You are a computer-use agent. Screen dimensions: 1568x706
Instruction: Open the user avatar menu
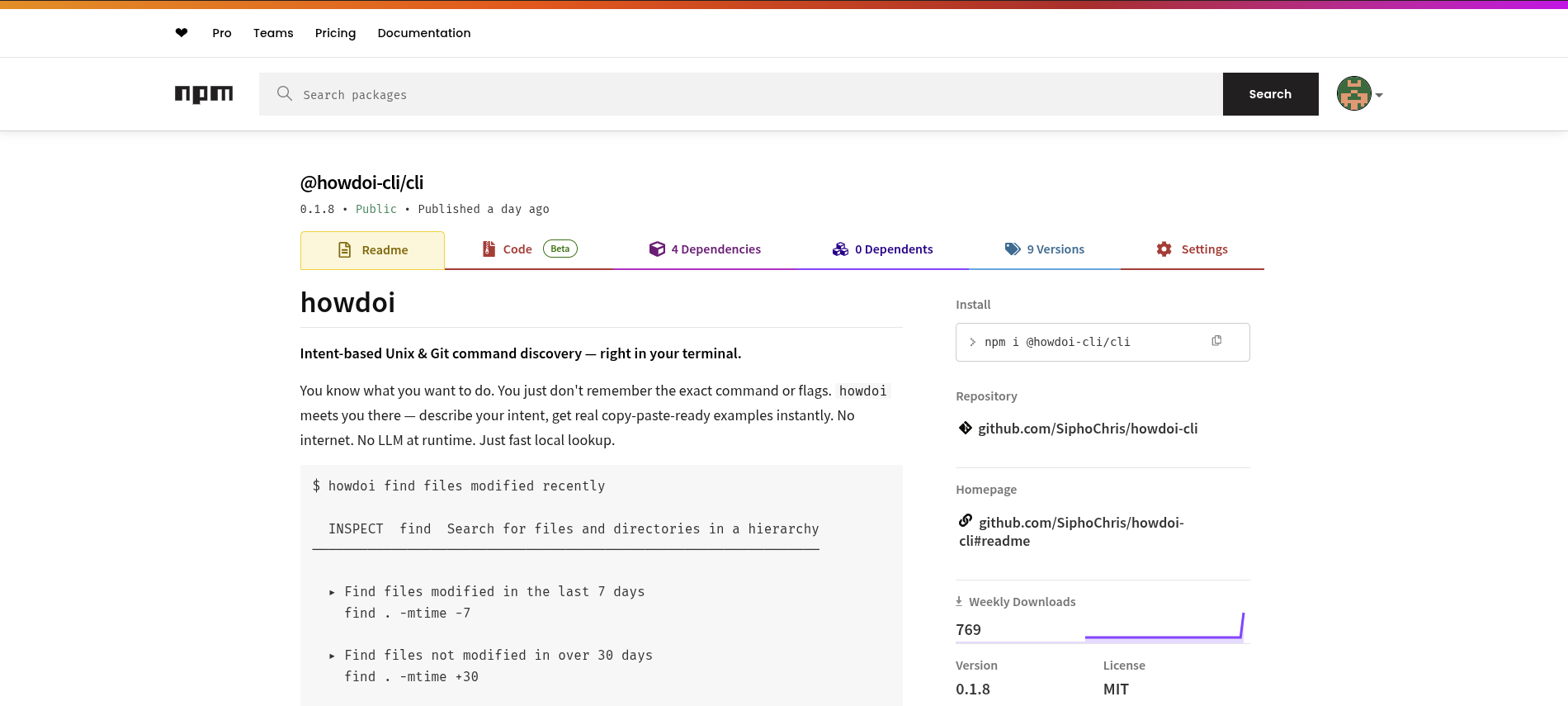1354,93
